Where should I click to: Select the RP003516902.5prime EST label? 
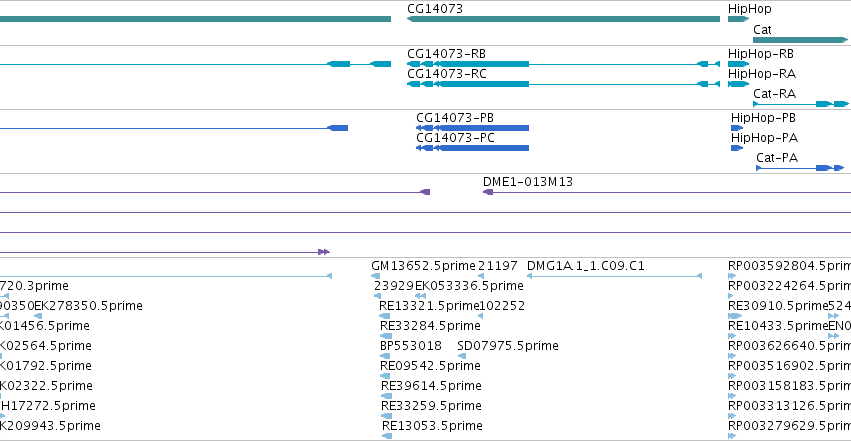[789, 366]
